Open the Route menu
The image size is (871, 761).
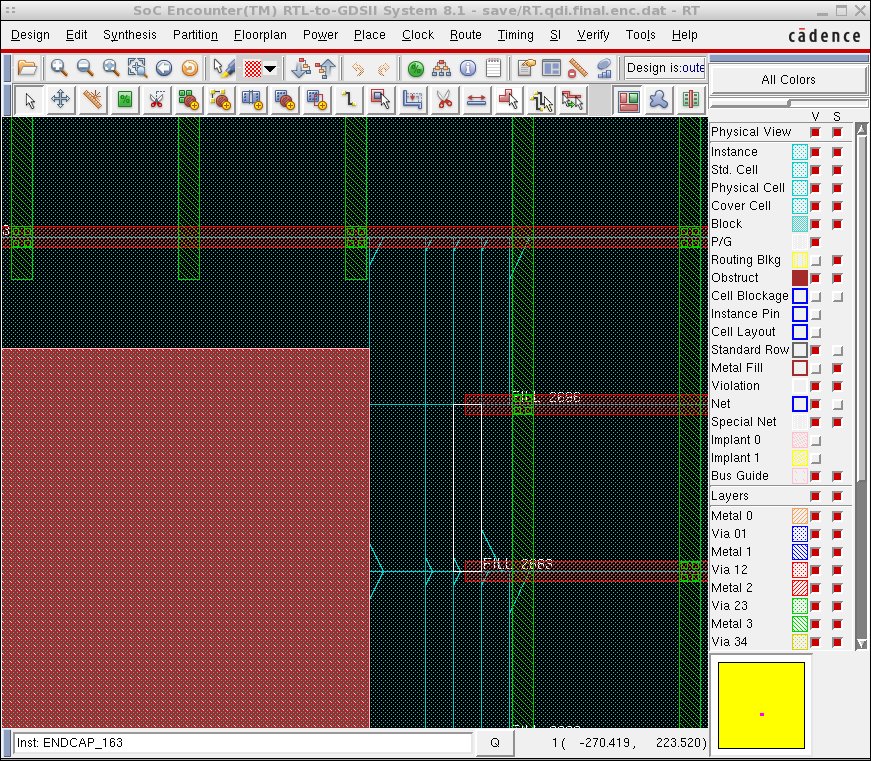(465, 35)
